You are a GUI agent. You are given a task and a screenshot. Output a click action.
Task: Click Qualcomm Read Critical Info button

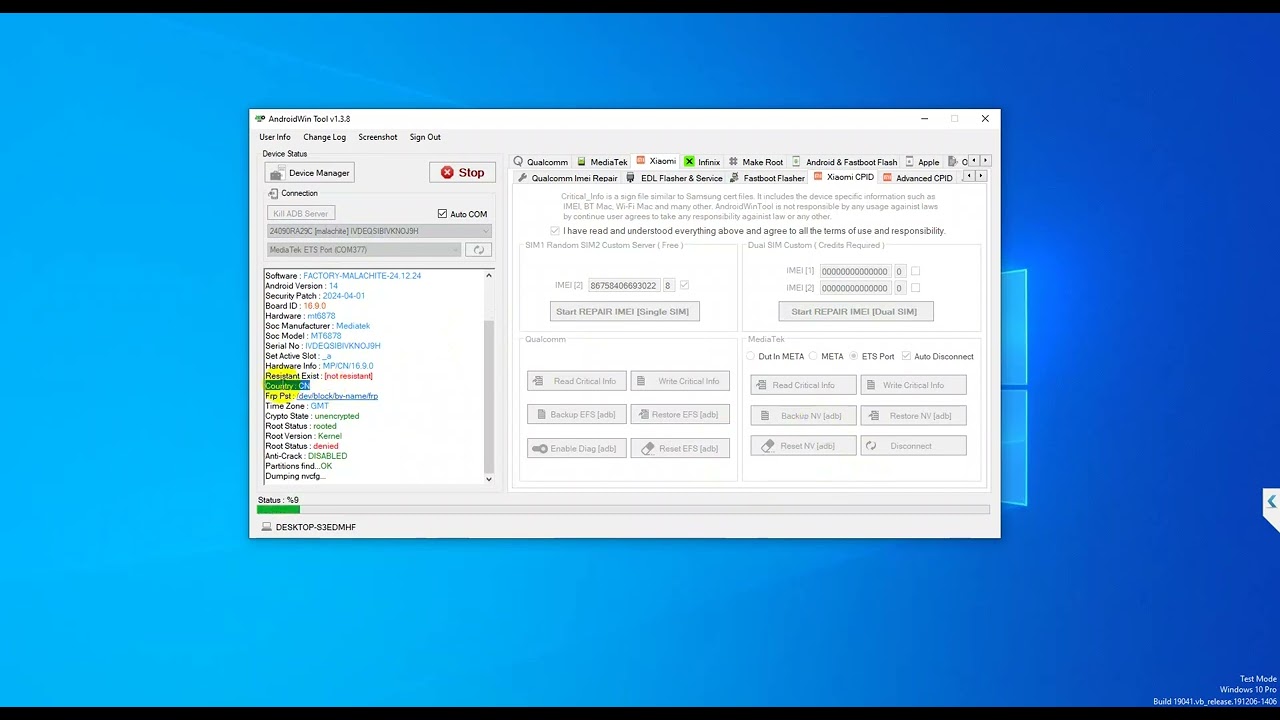point(577,381)
